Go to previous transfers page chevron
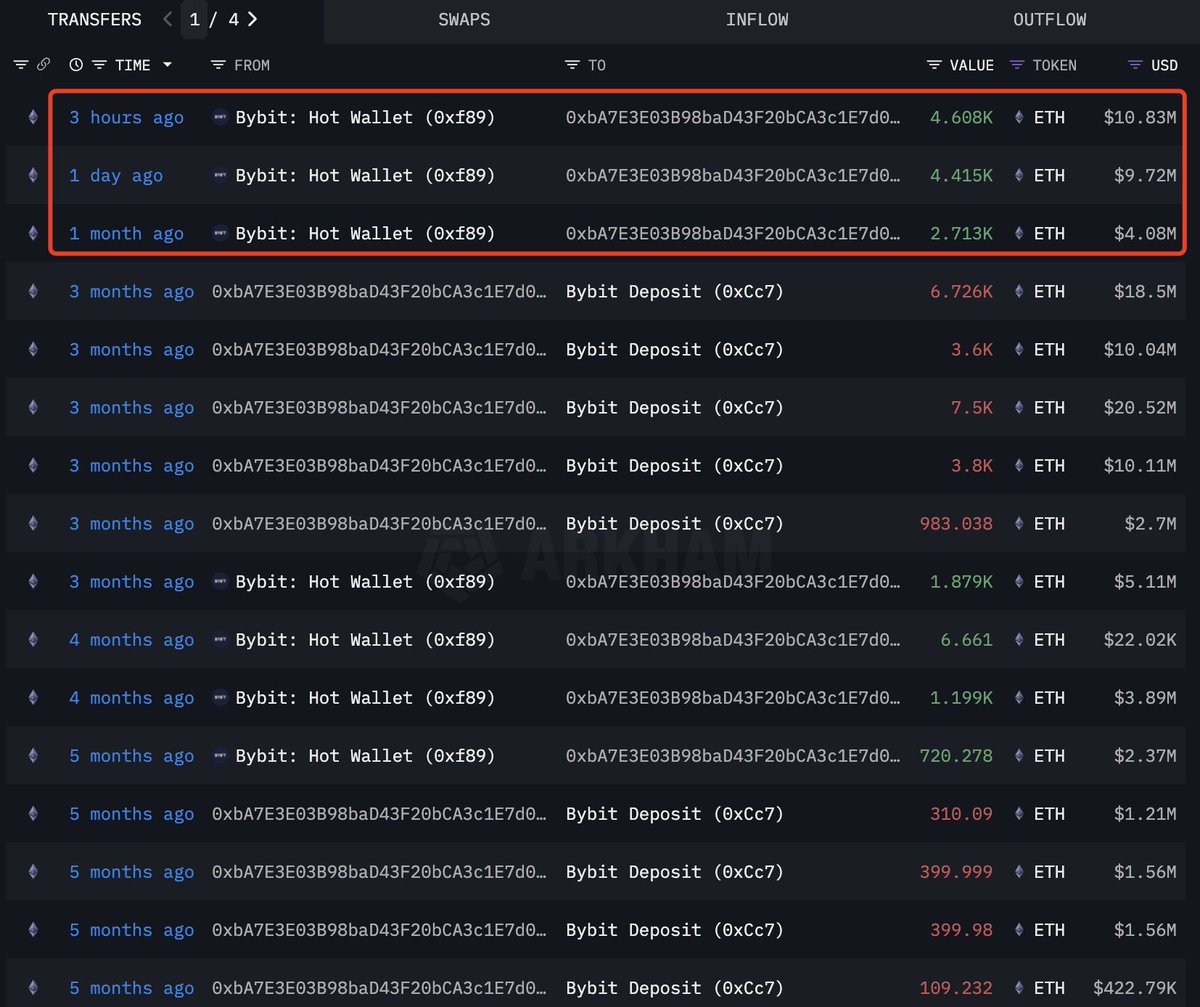Viewport: 1200px width, 1007px height. (x=167, y=19)
